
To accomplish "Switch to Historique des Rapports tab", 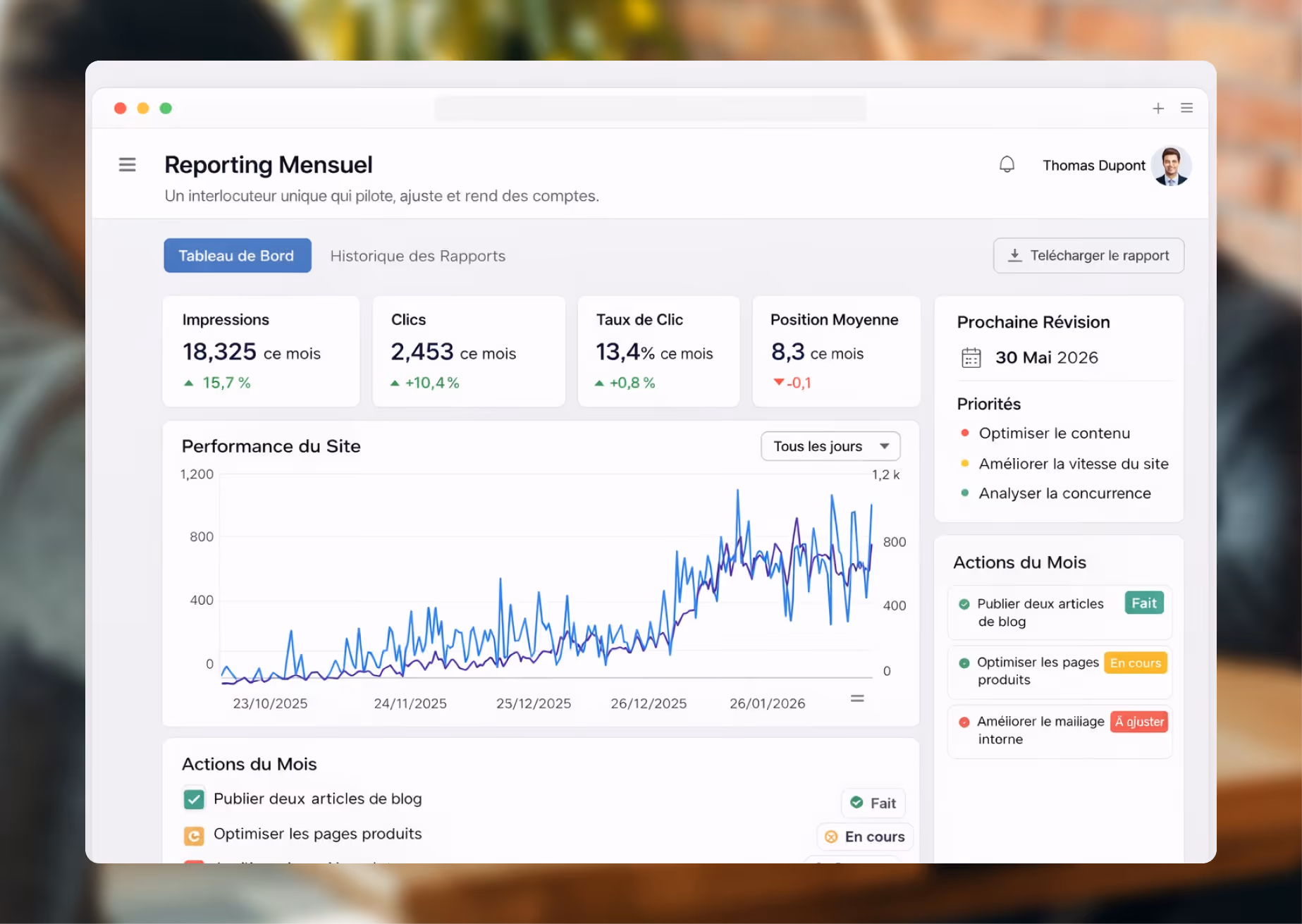I will click(417, 256).
